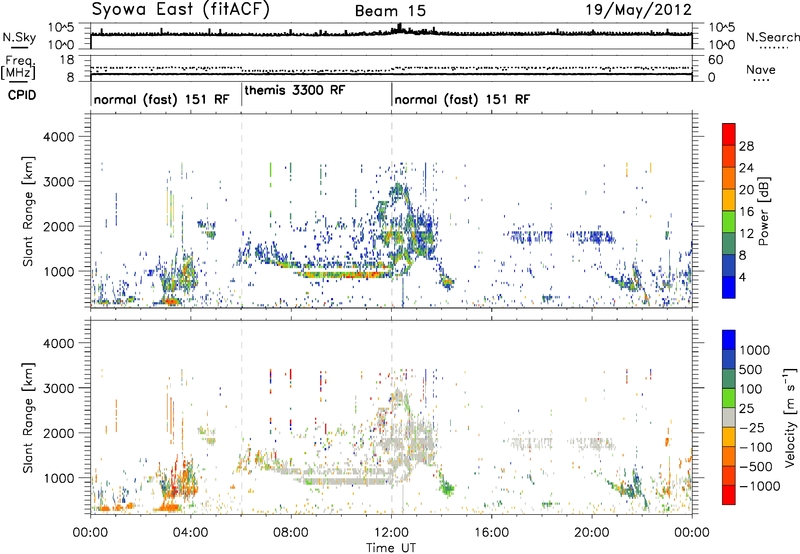Click the '-1000' Velocity colorbar value
Screen dimensions: 800x554
(759, 486)
